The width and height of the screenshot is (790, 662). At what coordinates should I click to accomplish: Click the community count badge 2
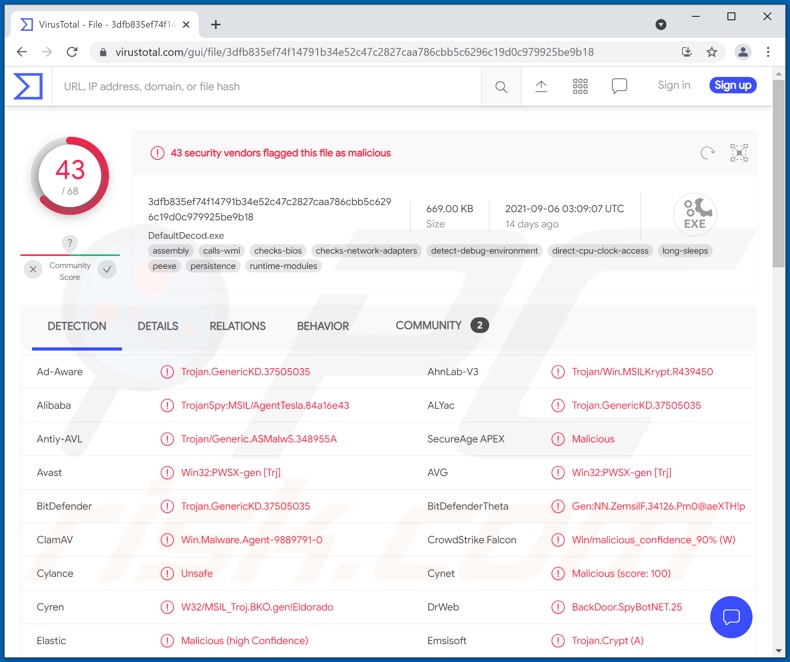click(x=480, y=325)
